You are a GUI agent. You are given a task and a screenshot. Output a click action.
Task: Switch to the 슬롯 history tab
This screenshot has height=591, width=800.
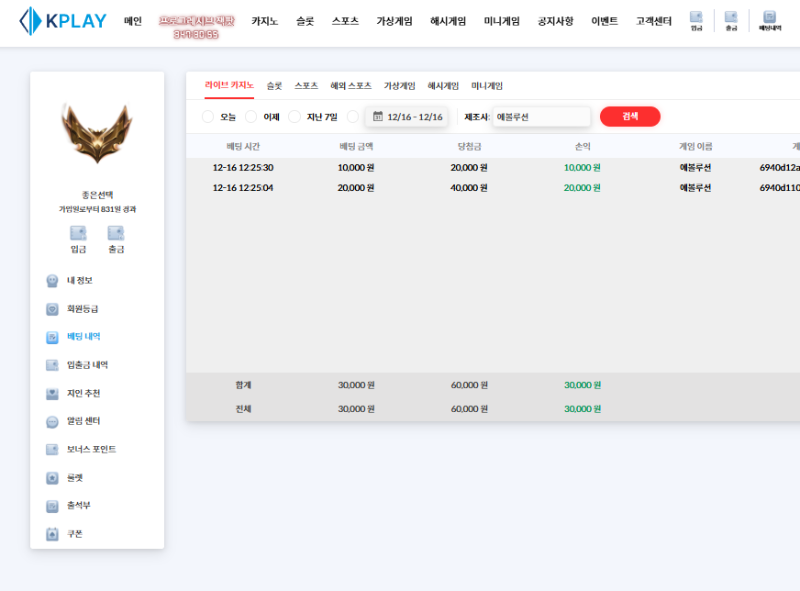[274, 86]
